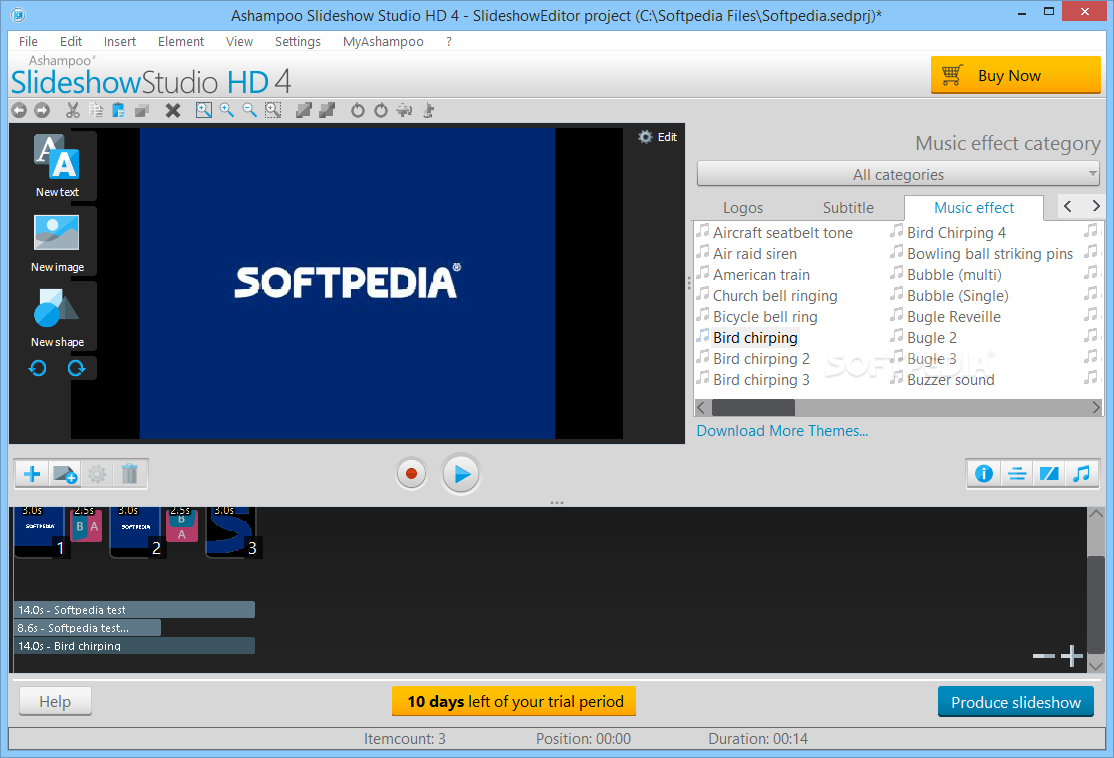
Task: Switch to the Logos tab
Action: click(742, 207)
